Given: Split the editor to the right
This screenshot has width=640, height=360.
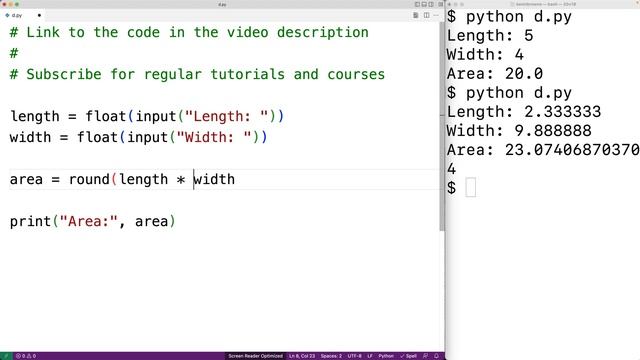Looking at the screenshot, I should pyautogui.click(x=427, y=16).
